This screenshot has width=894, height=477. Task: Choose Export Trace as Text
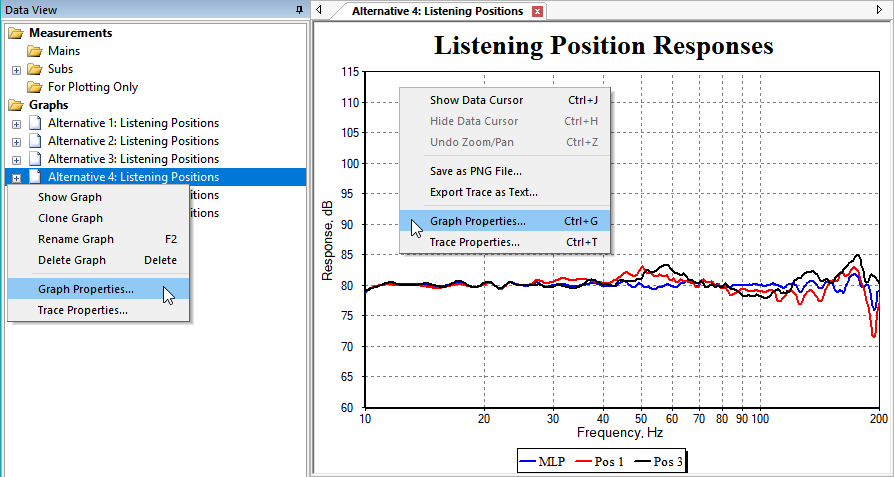pos(505,193)
